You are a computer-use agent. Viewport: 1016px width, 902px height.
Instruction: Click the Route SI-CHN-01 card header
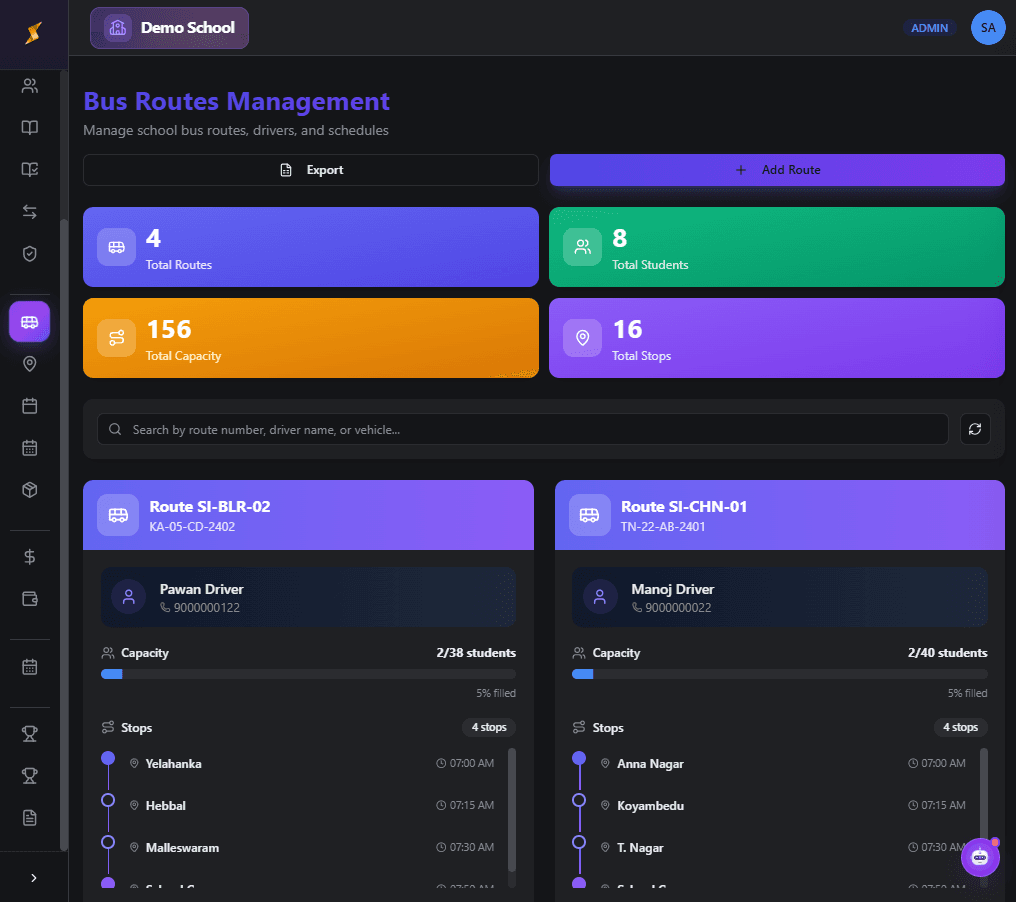779,515
